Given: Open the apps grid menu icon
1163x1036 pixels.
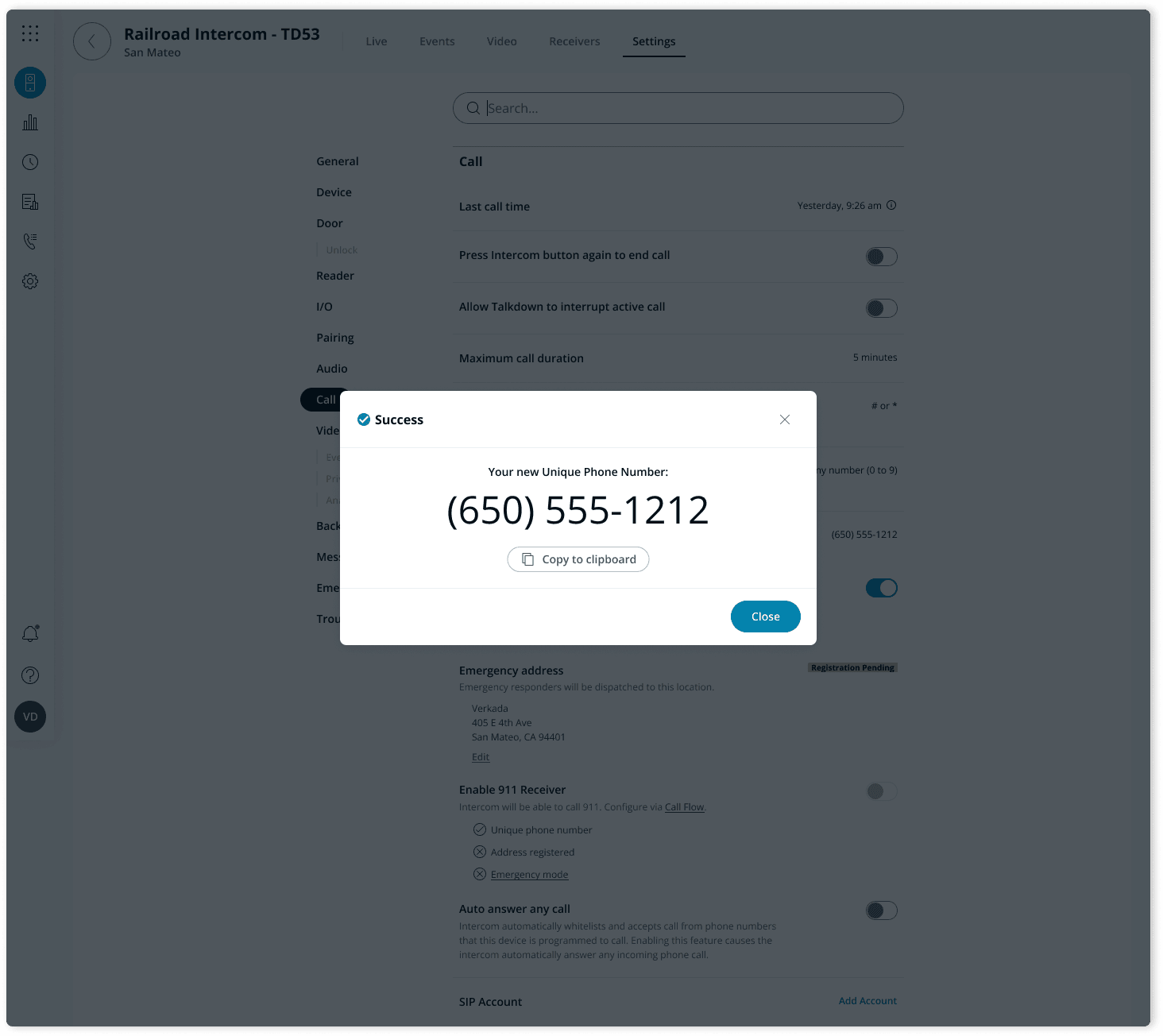Looking at the screenshot, I should pyautogui.click(x=30, y=33).
